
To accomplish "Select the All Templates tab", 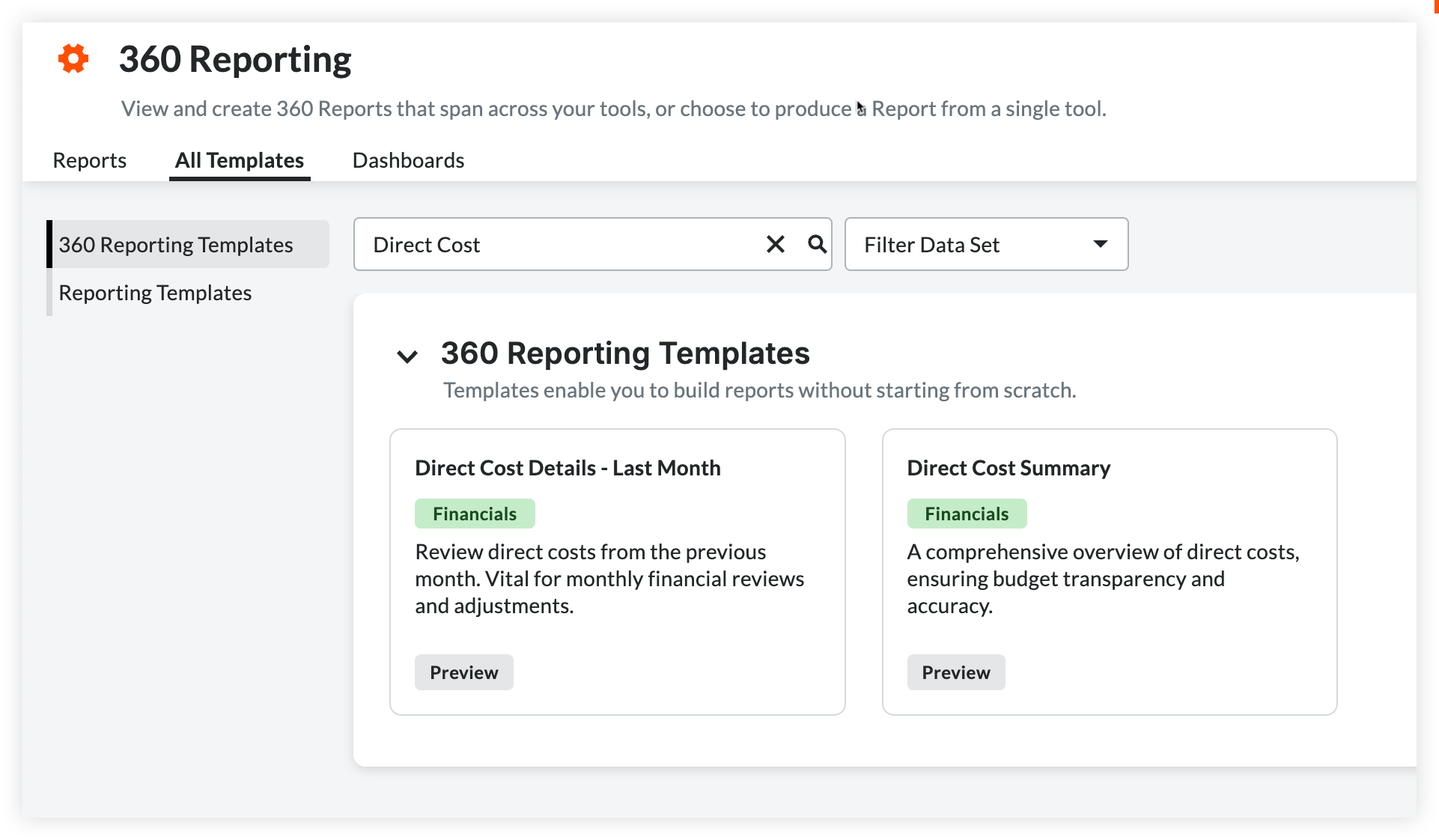I will pyautogui.click(x=240, y=160).
